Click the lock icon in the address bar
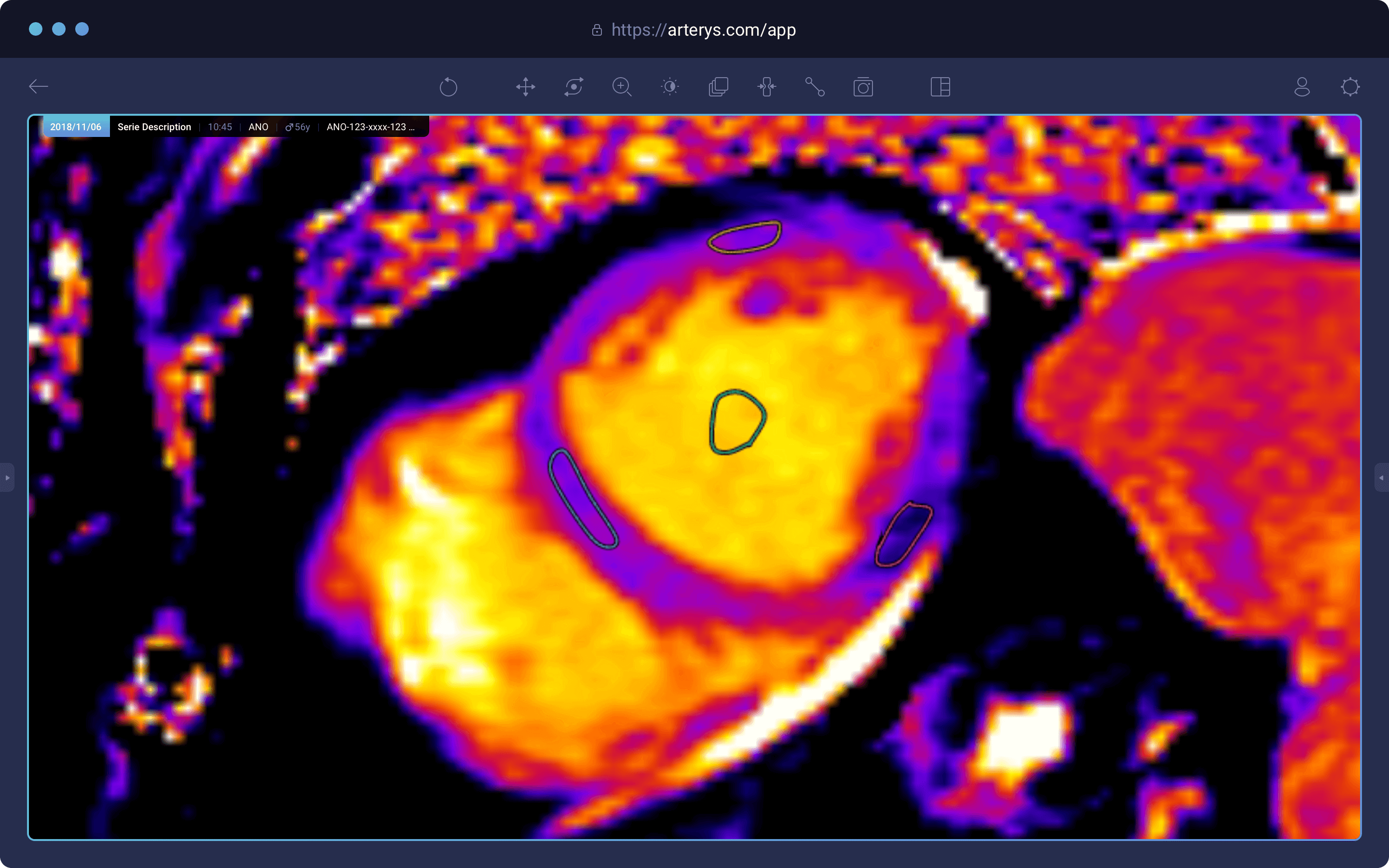This screenshot has height=868, width=1389. click(597, 30)
